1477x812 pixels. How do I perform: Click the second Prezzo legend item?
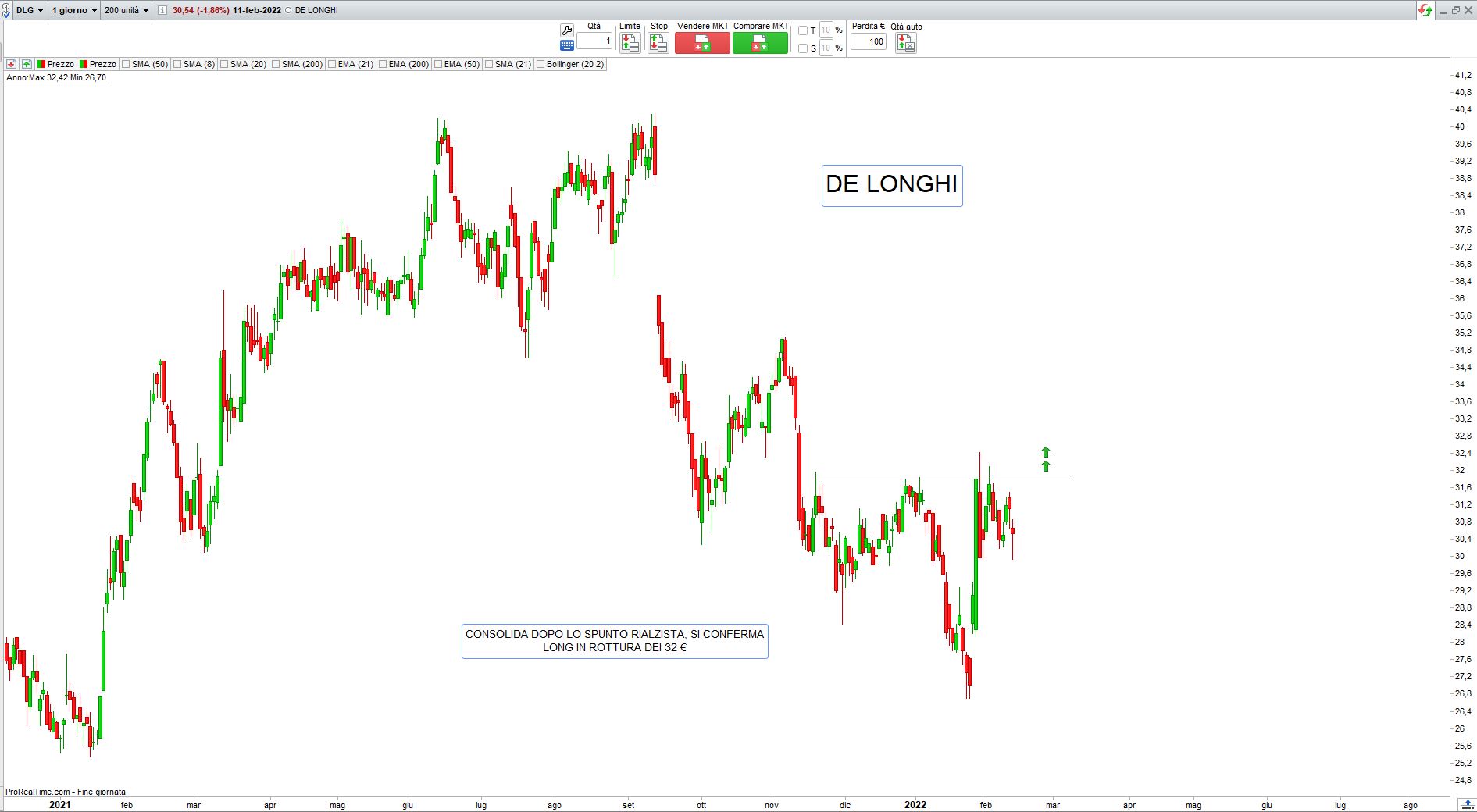tap(98, 64)
